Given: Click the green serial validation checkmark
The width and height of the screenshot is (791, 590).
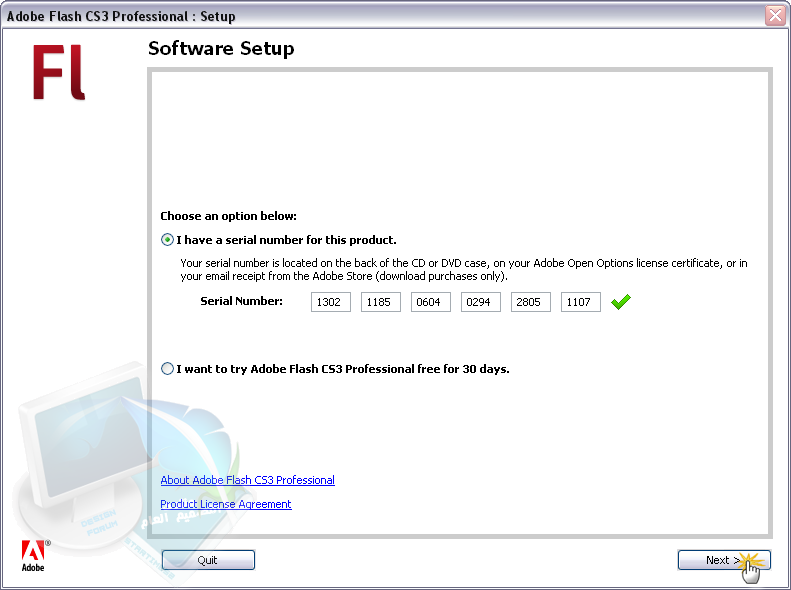Looking at the screenshot, I should 620,302.
